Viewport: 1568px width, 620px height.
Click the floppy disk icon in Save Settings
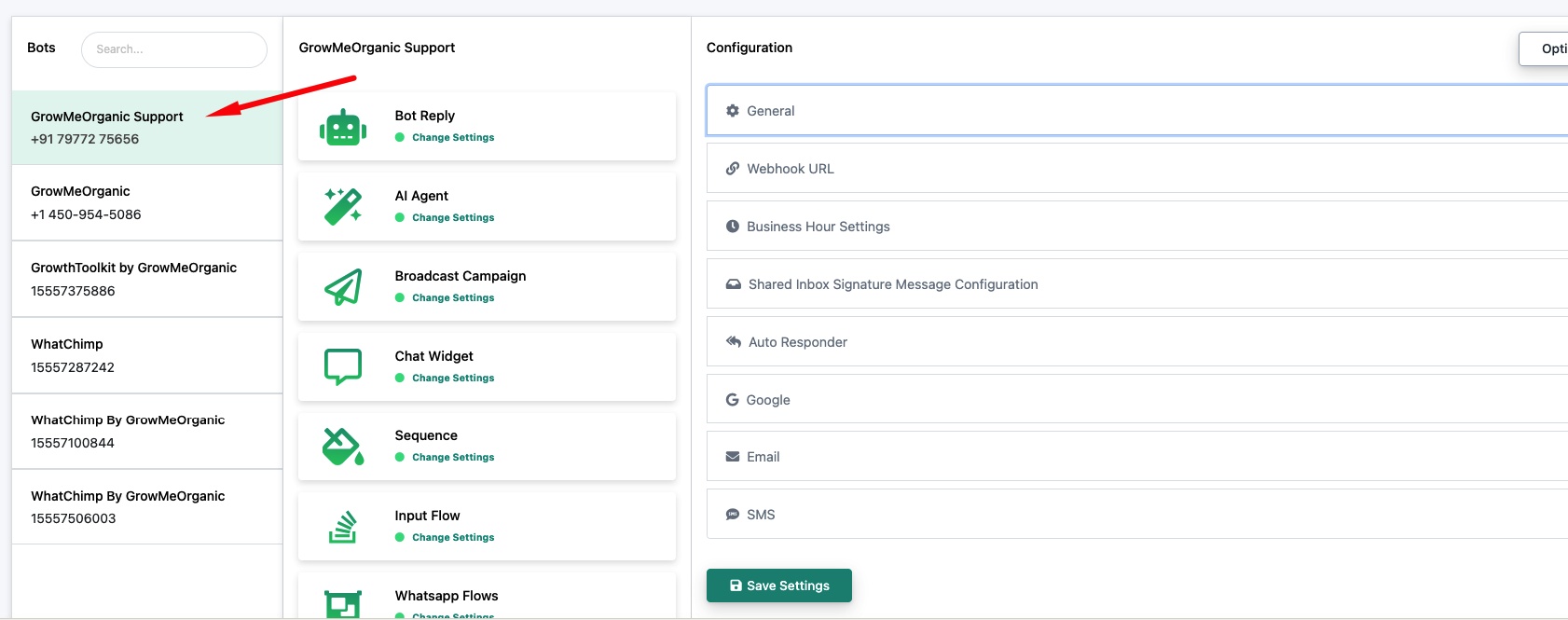click(736, 586)
